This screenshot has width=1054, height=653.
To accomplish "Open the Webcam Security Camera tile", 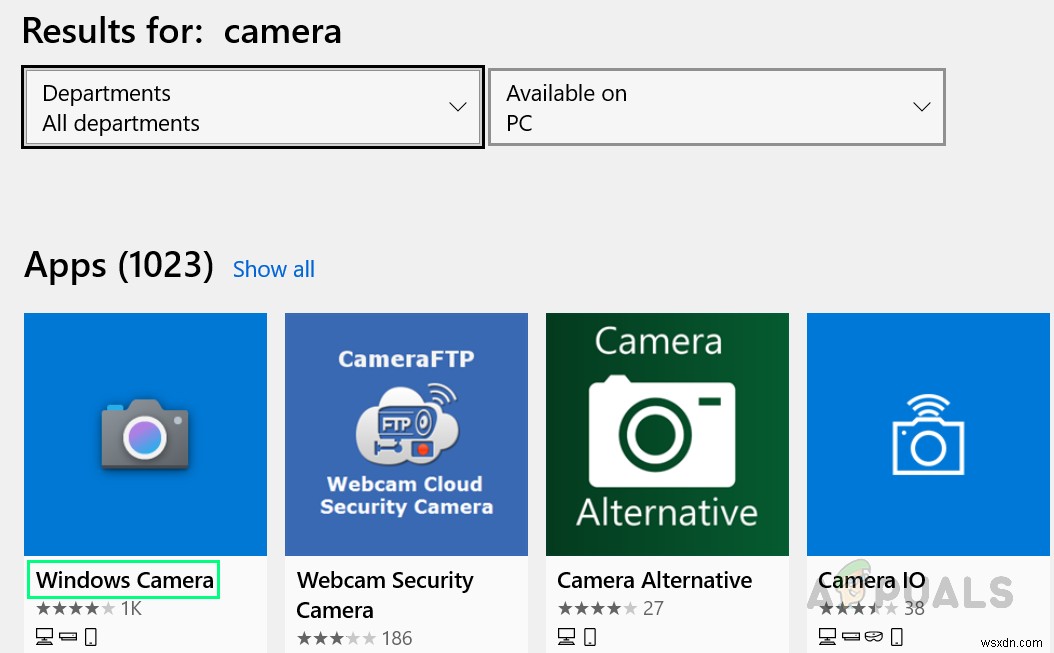I will (x=406, y=433).
